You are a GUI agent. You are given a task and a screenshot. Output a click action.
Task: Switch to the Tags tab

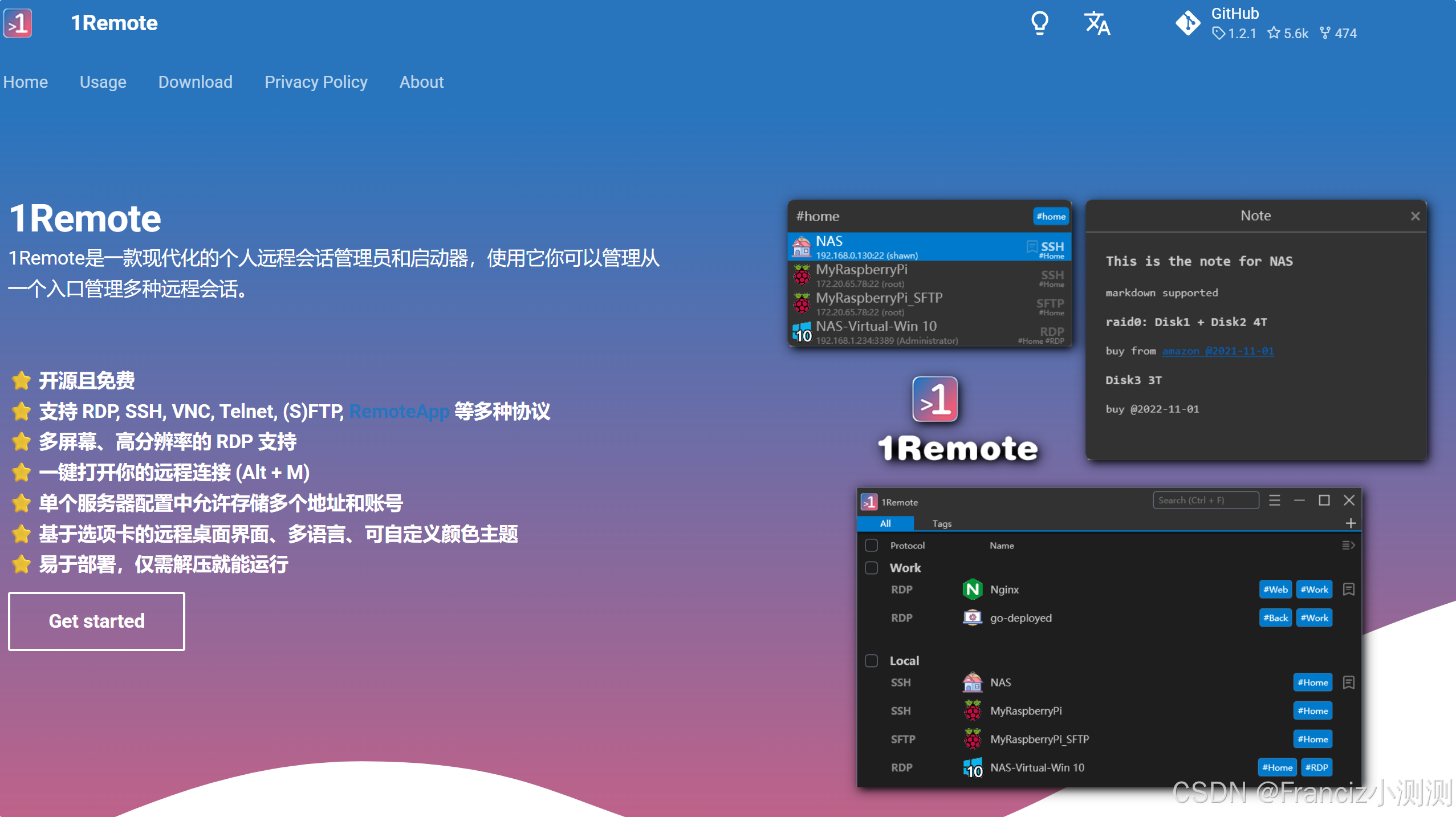point(942,523)
